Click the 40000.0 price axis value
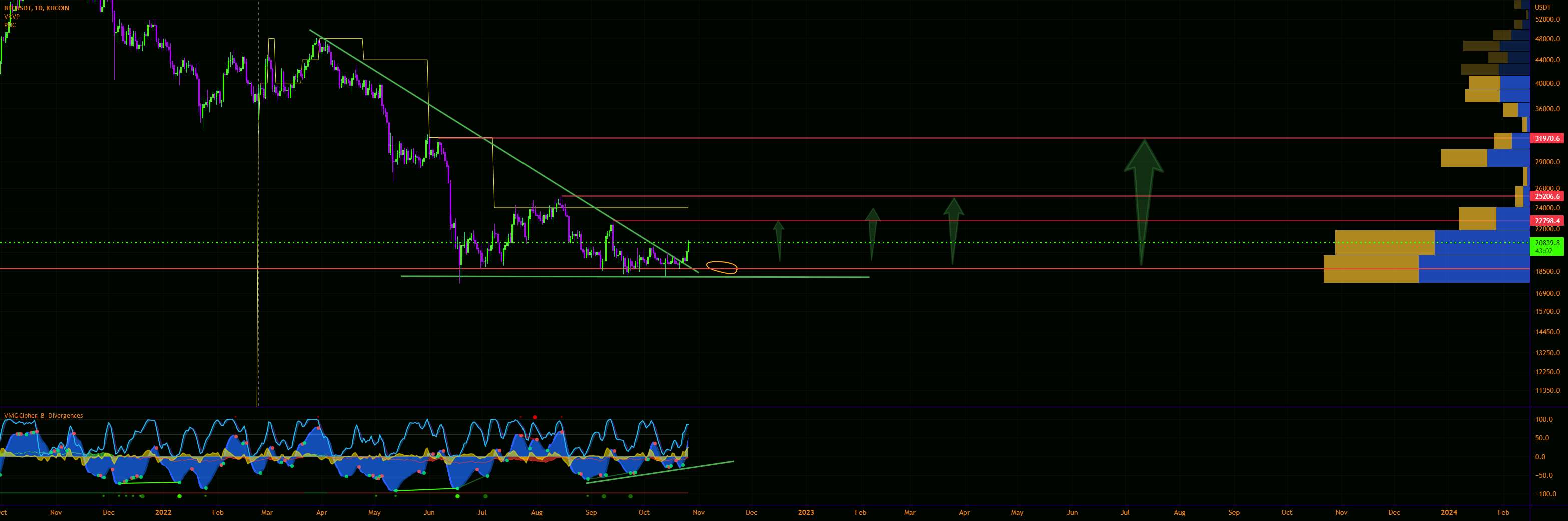 pos(1547,84)
